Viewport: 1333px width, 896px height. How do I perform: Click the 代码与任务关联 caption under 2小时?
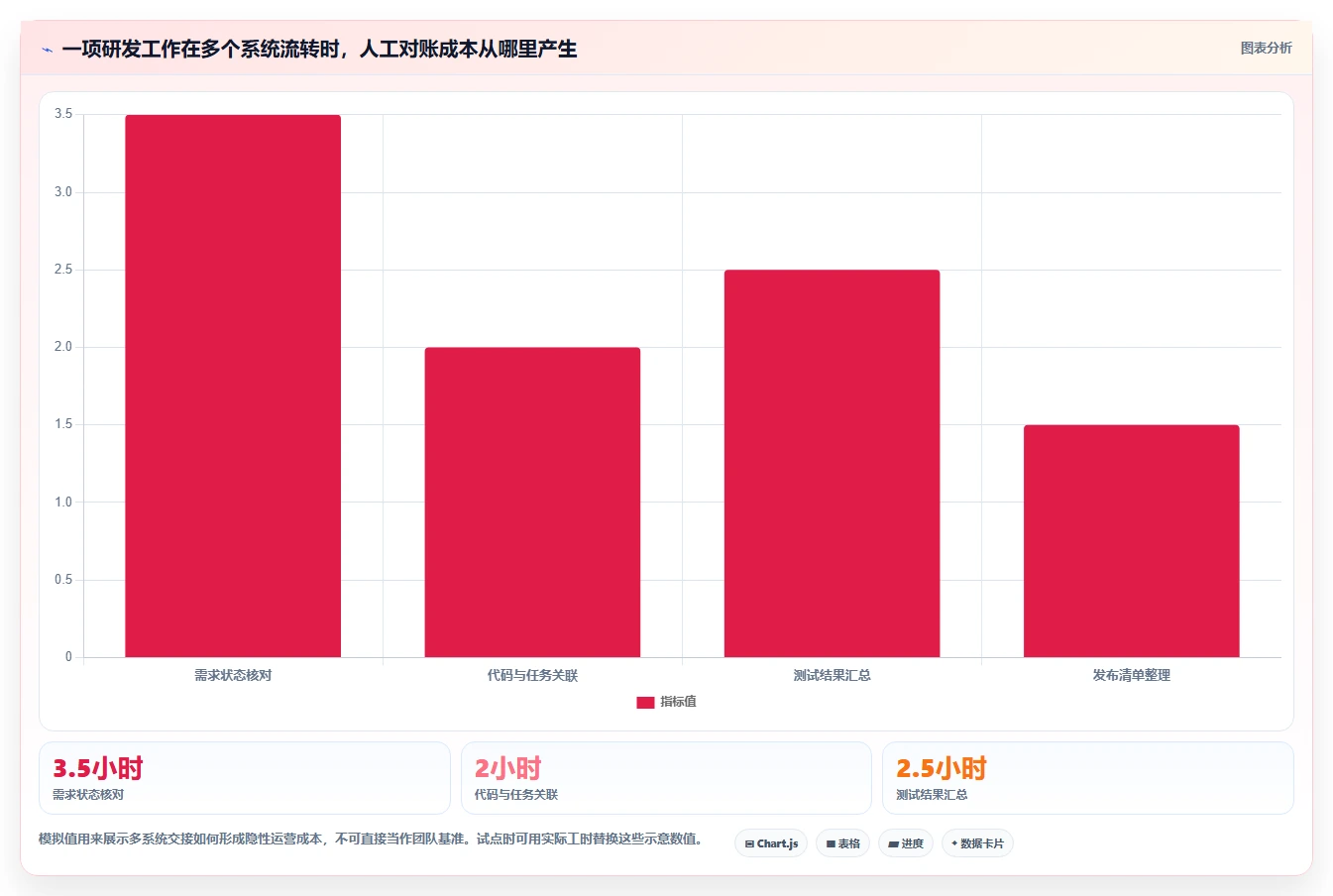[516, 795]
